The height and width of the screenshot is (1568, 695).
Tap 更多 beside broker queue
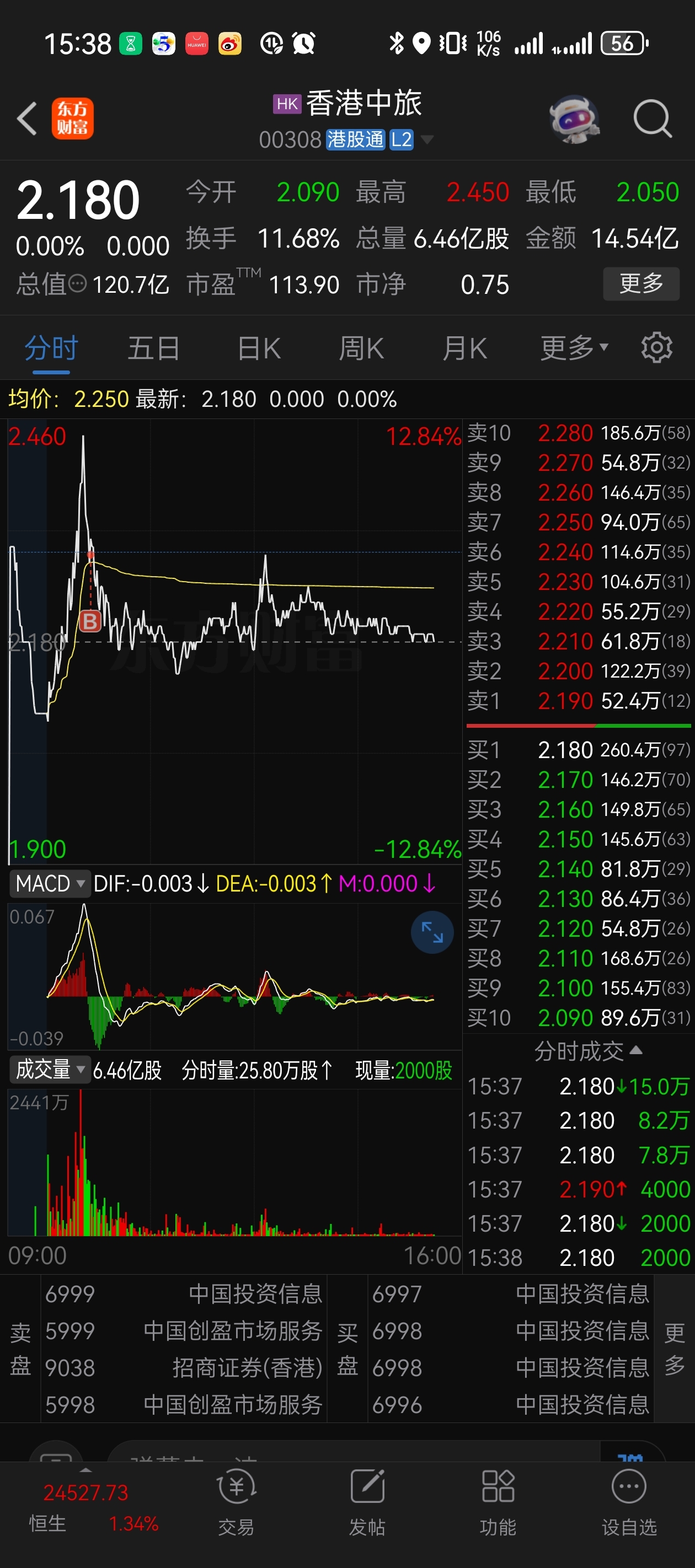(x=673, y=1349)
